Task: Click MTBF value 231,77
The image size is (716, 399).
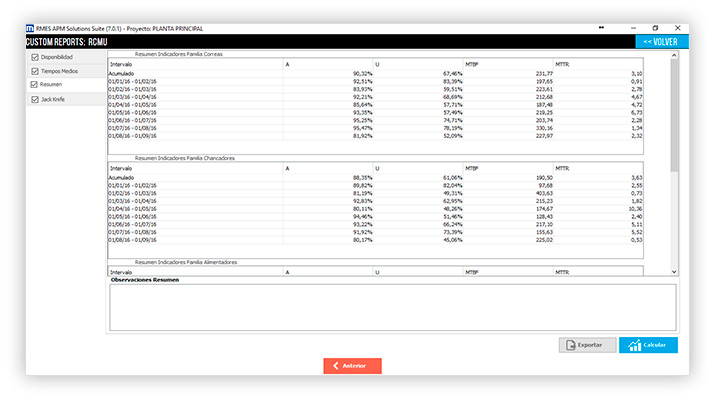Action: (x=544, y=74)
